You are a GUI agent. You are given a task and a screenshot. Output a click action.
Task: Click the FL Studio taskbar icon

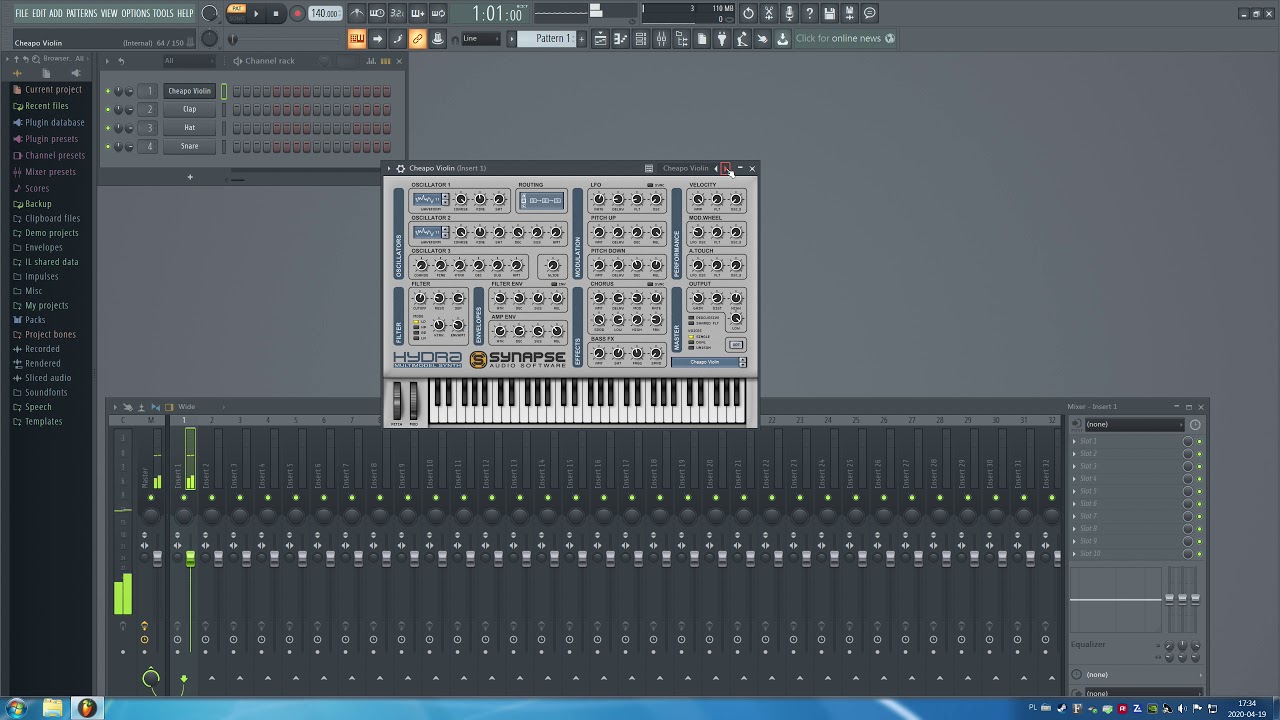coord(87,709)
